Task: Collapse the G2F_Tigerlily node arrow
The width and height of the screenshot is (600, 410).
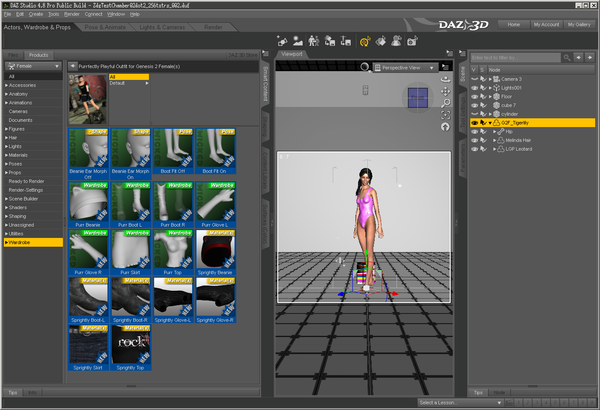Action: tap(490, 123)
